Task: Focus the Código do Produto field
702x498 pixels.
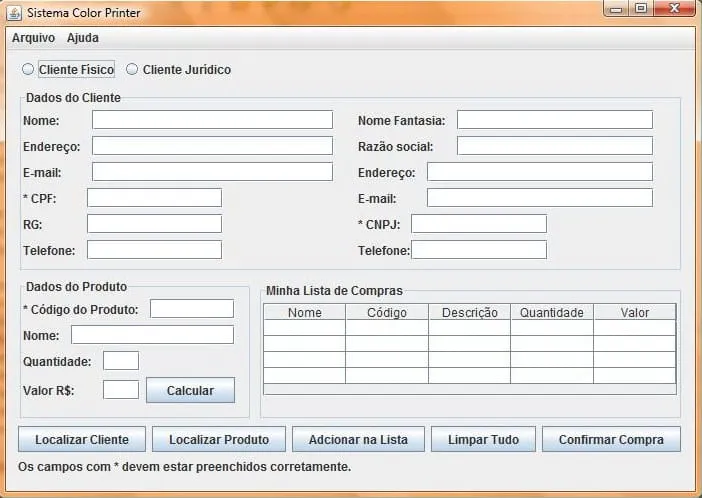Action: coord(191,308)
